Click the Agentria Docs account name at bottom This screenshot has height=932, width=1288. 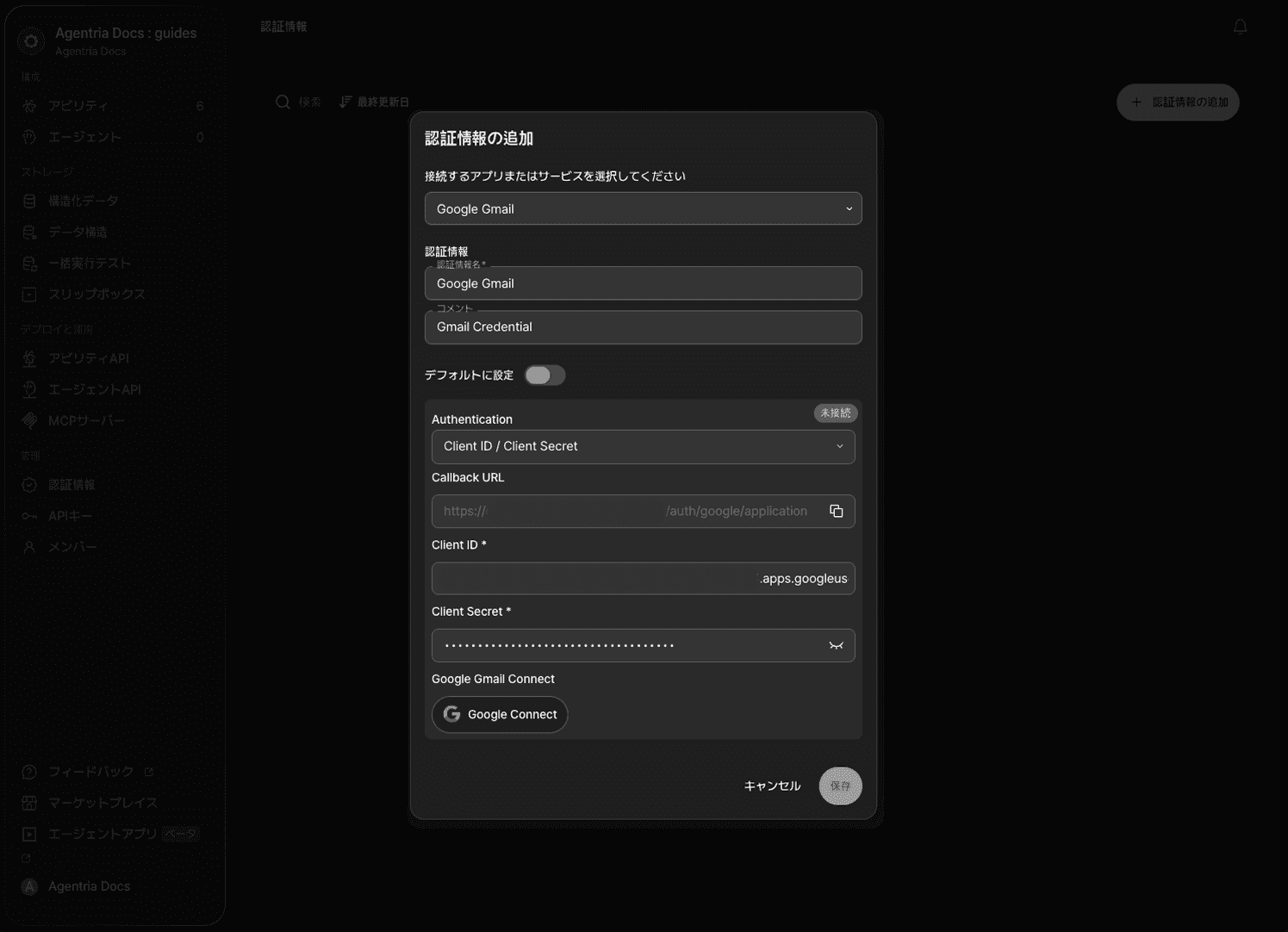(x=89, y=886)
